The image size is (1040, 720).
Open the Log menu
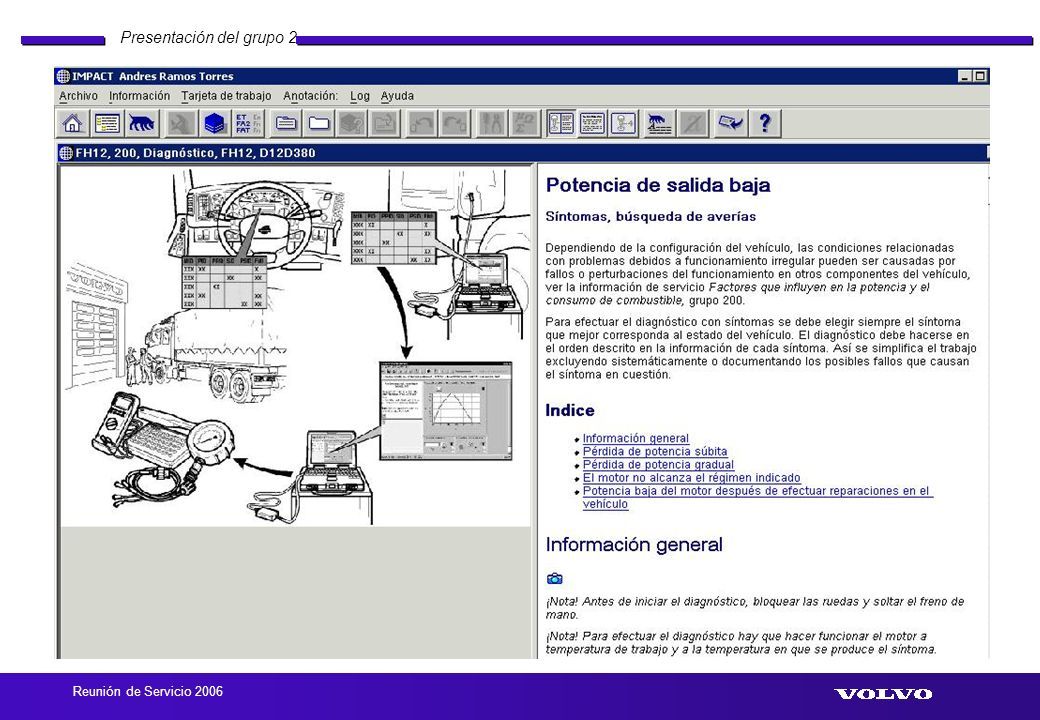[359, 96]
